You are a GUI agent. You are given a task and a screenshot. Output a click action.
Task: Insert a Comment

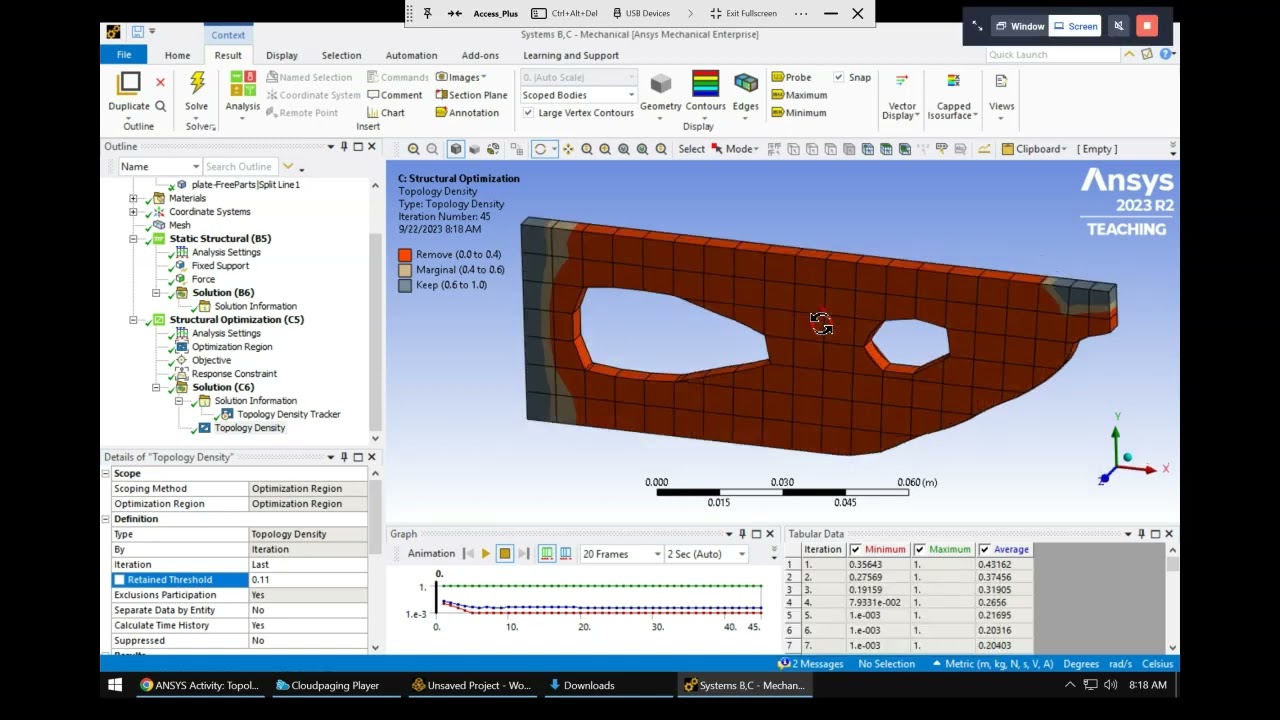point(394,95)
